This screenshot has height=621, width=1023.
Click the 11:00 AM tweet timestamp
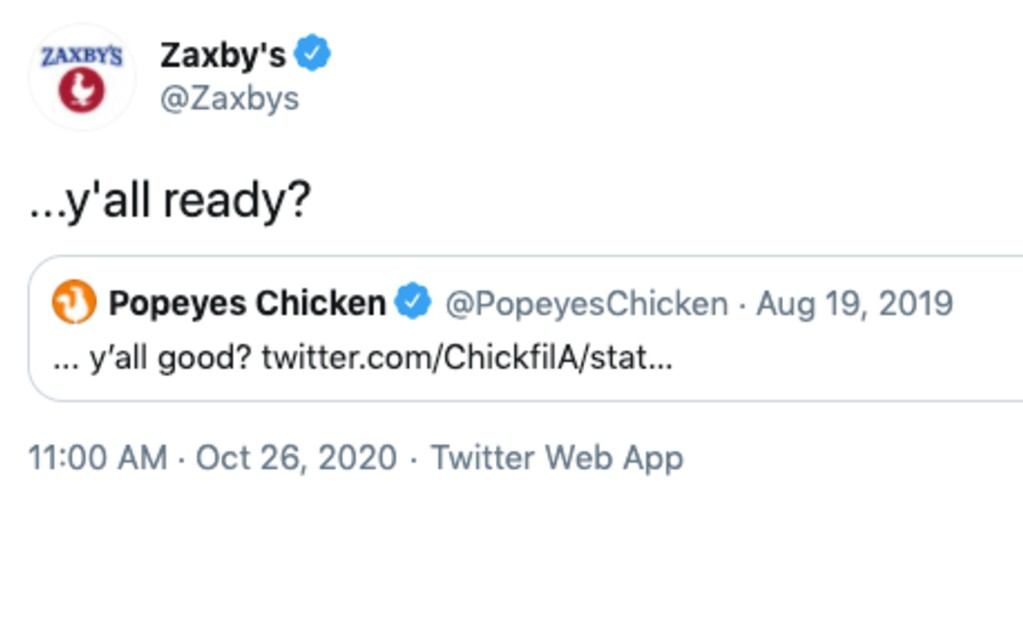[97, 457]
